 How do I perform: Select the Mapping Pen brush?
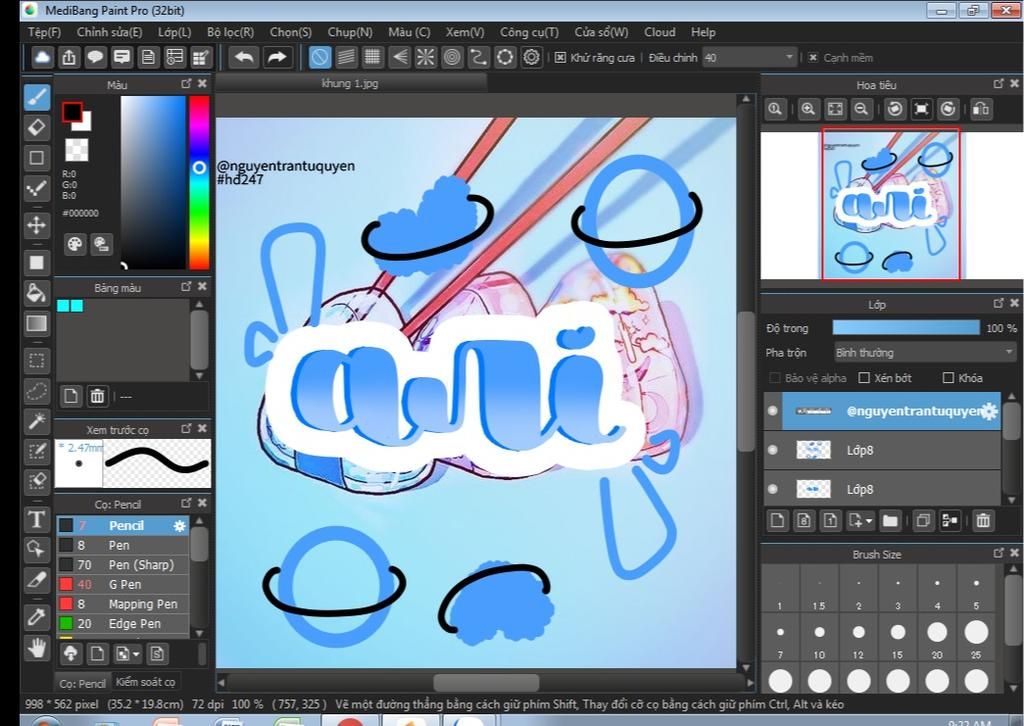123,604
